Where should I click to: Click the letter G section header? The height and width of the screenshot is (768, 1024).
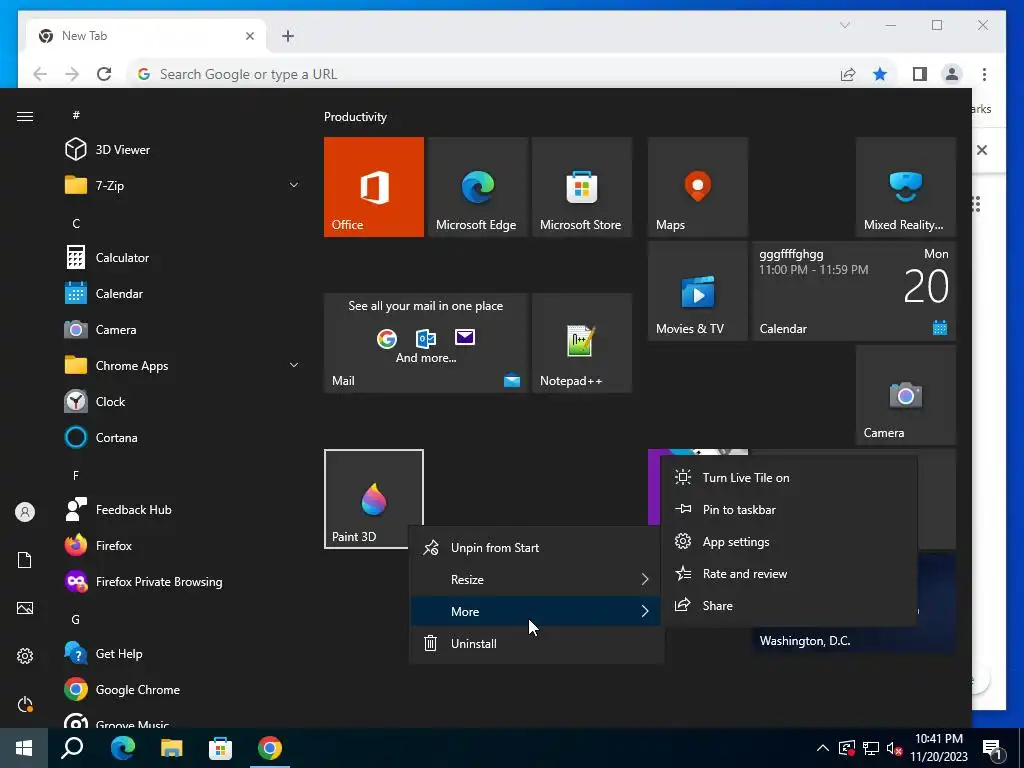(x=76, y=619)
